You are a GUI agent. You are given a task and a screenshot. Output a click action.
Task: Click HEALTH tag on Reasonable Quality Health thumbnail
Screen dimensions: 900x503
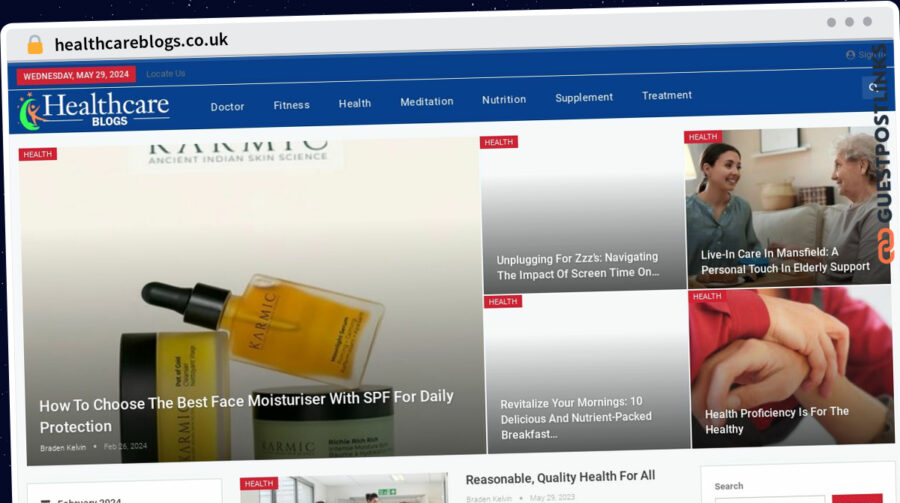pyautogui.click(x=259, y=483)
